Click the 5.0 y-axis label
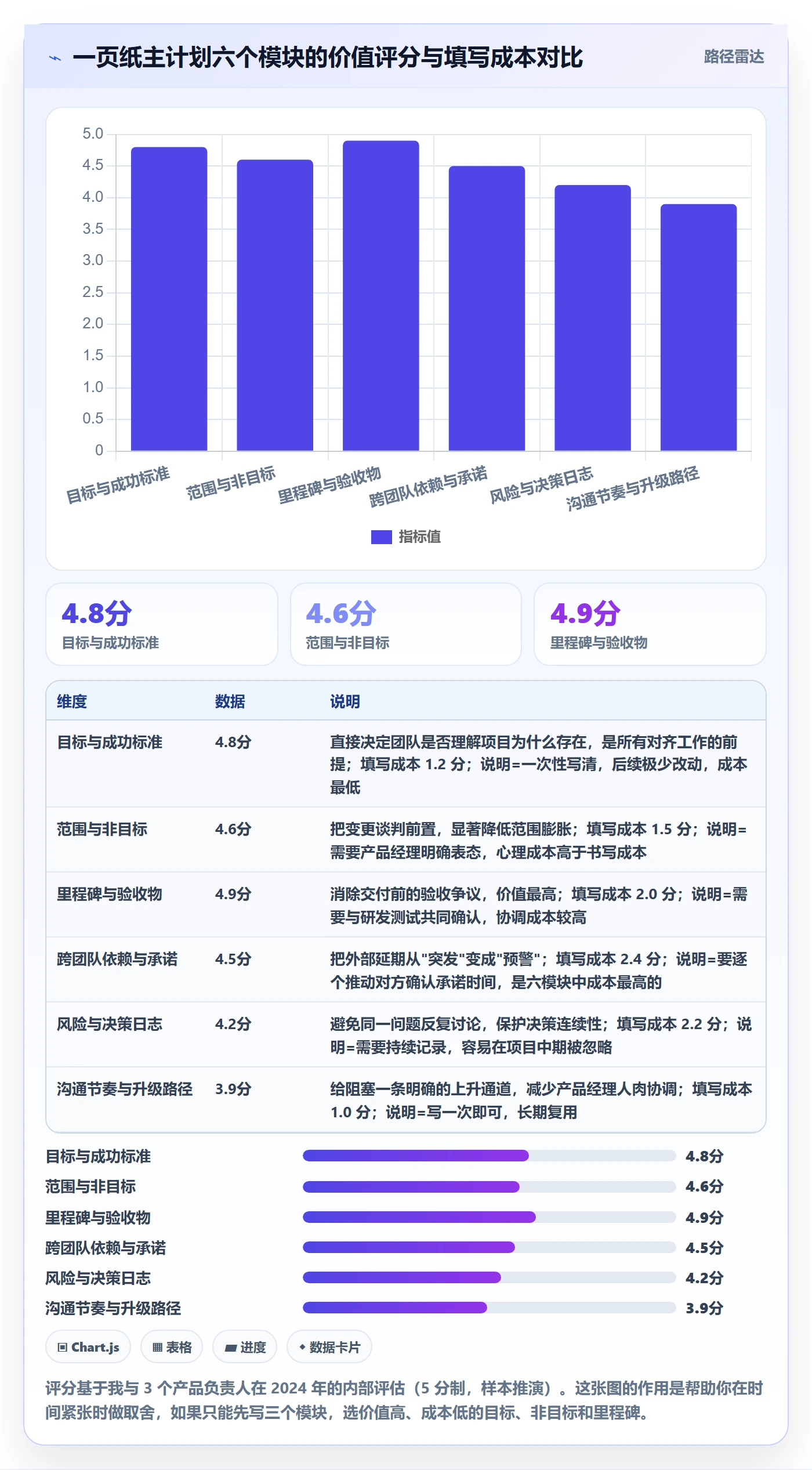This screenshot has height=1470, width=812. coord(93,134)
